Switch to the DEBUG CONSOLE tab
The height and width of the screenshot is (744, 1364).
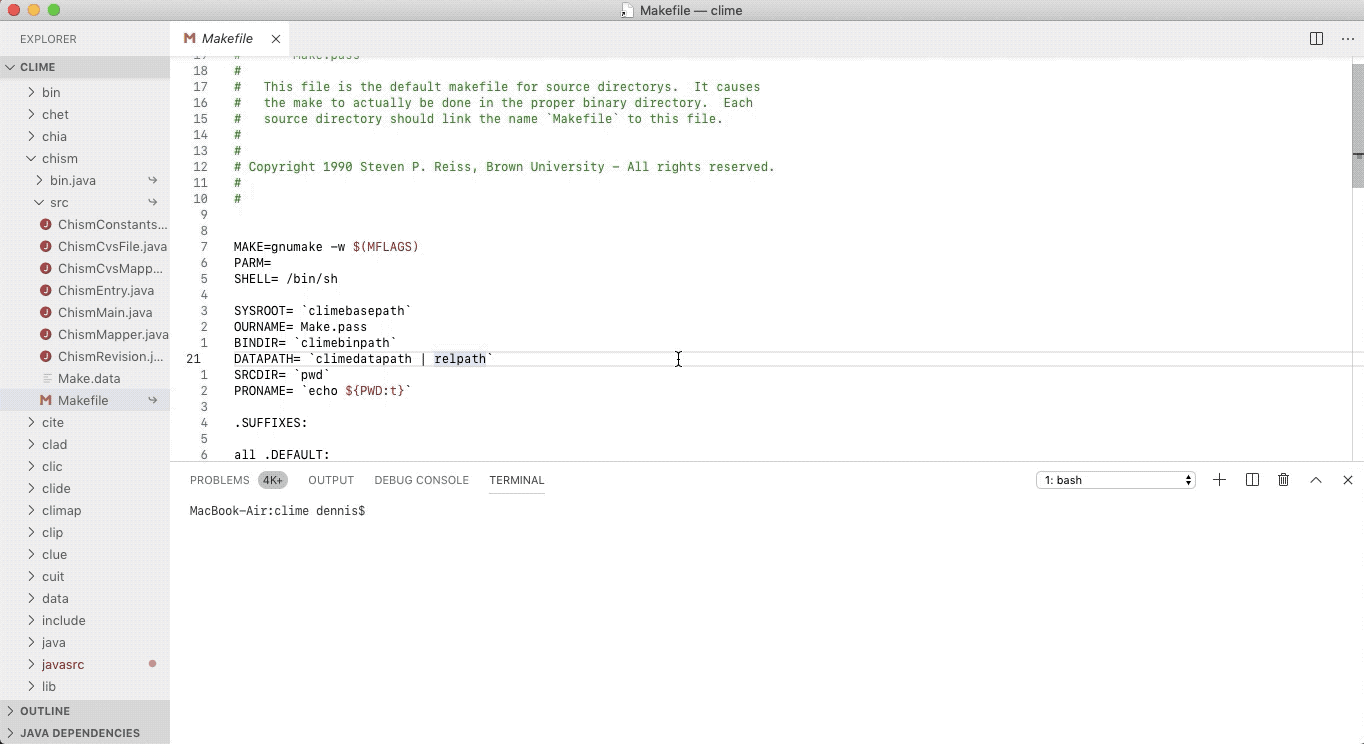point(421,480)
